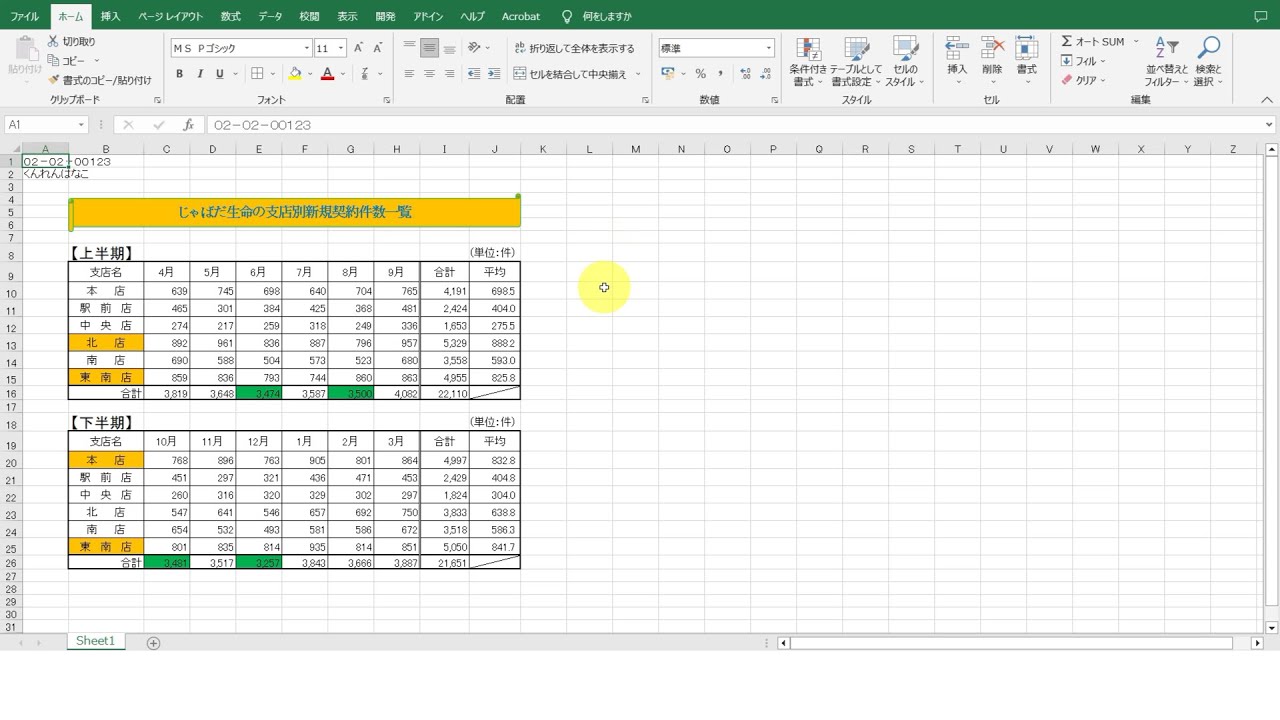Align cell text right
The image size is (1280, 720).
[x=449, y=74]
